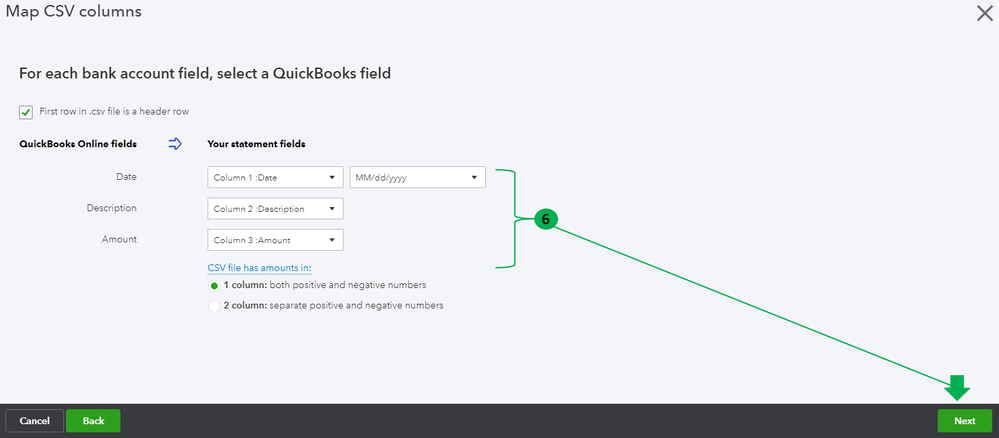
Task: Click the QuickBooks Online fields label
Action: click(x=78, y=144)
